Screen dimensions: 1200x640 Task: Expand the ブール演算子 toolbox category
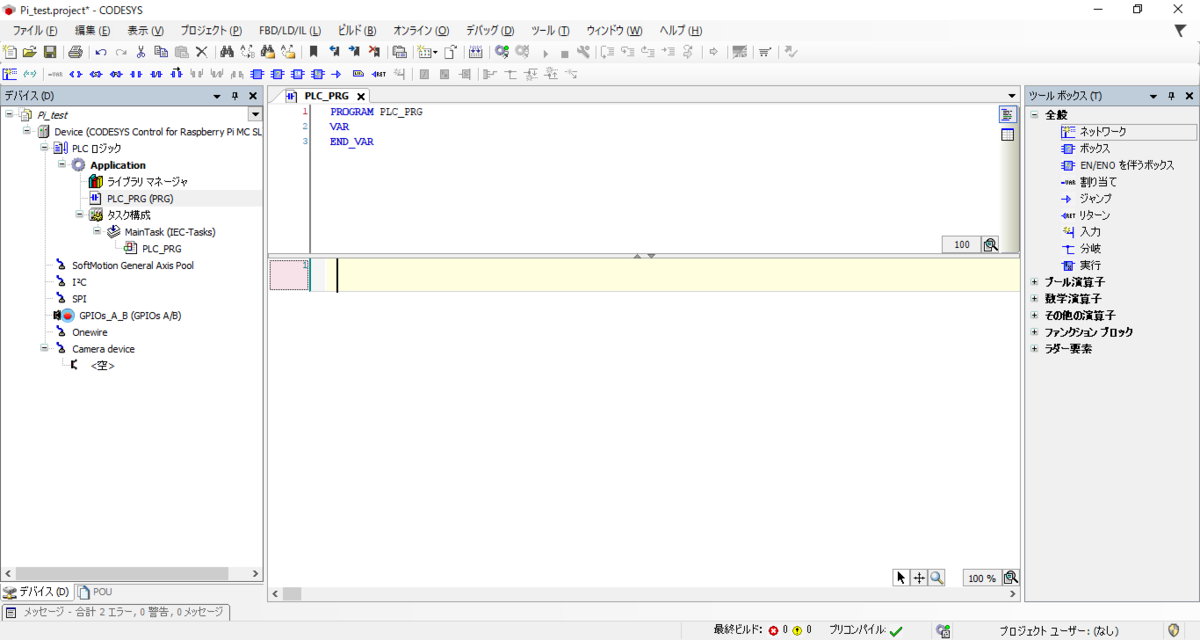[1035, 282]
